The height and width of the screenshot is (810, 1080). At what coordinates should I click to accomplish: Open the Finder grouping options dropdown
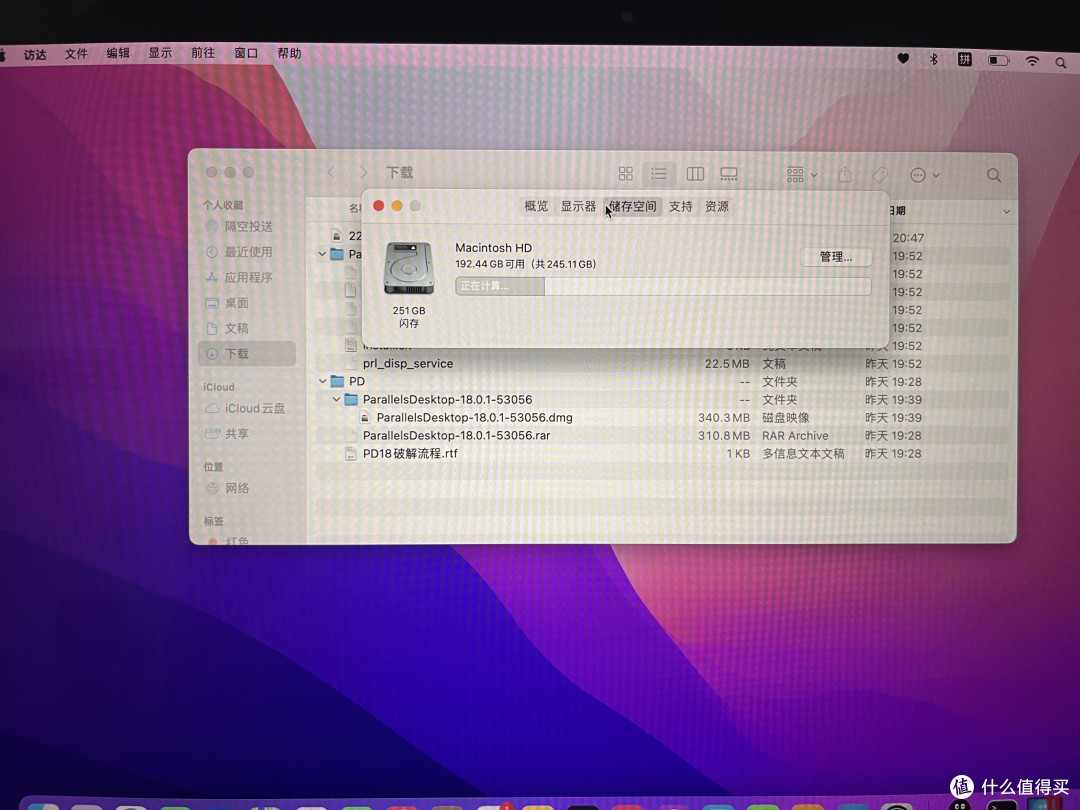click(802, 174)
